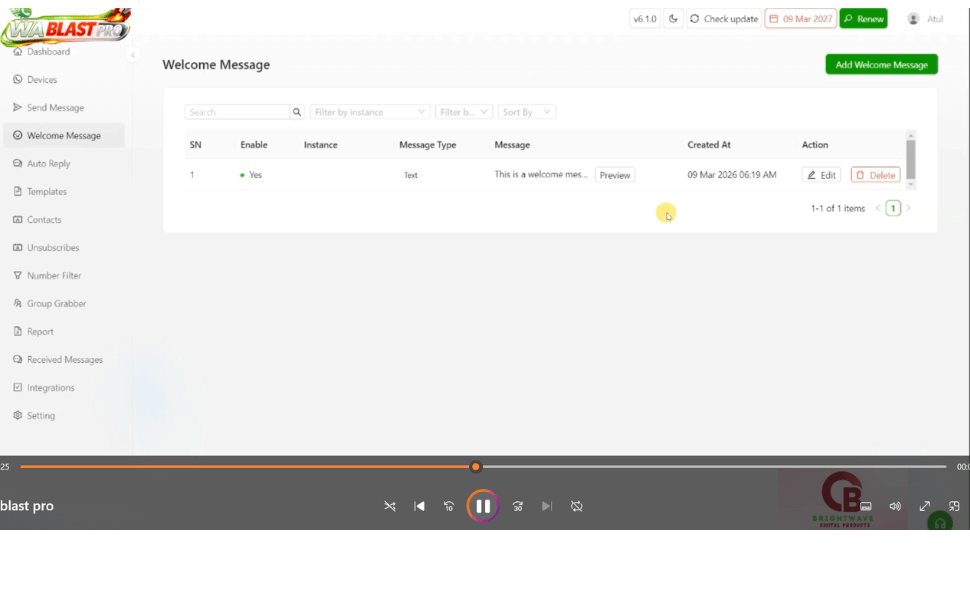
Task: Click the speaker volume icon
Action: 895,506
